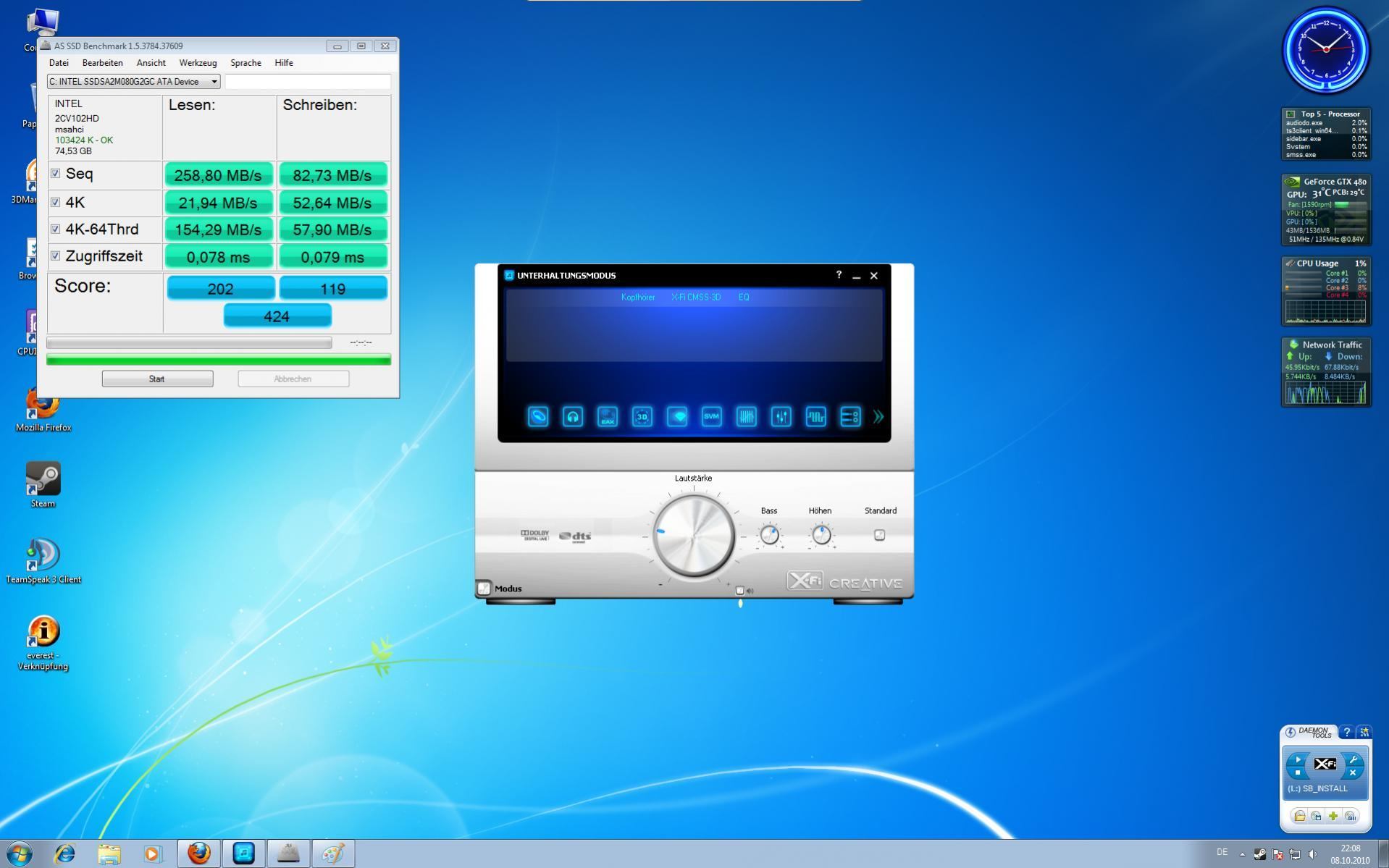
Task: Click the green AS SSD progress bar
Action: [x=219, y=359]
